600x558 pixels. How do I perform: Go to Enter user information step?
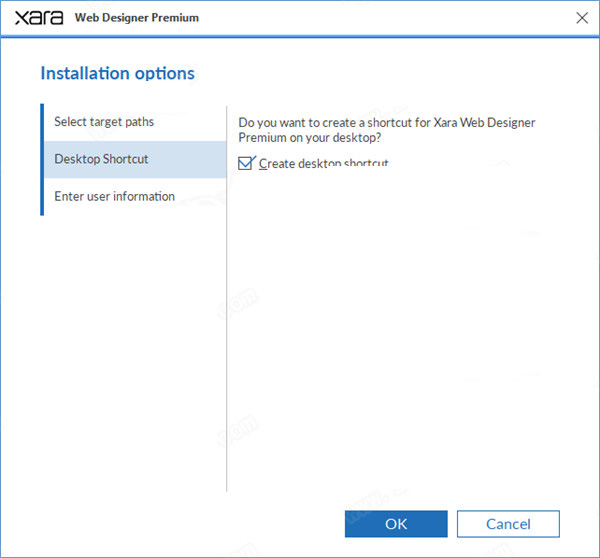tap(114, 196)
